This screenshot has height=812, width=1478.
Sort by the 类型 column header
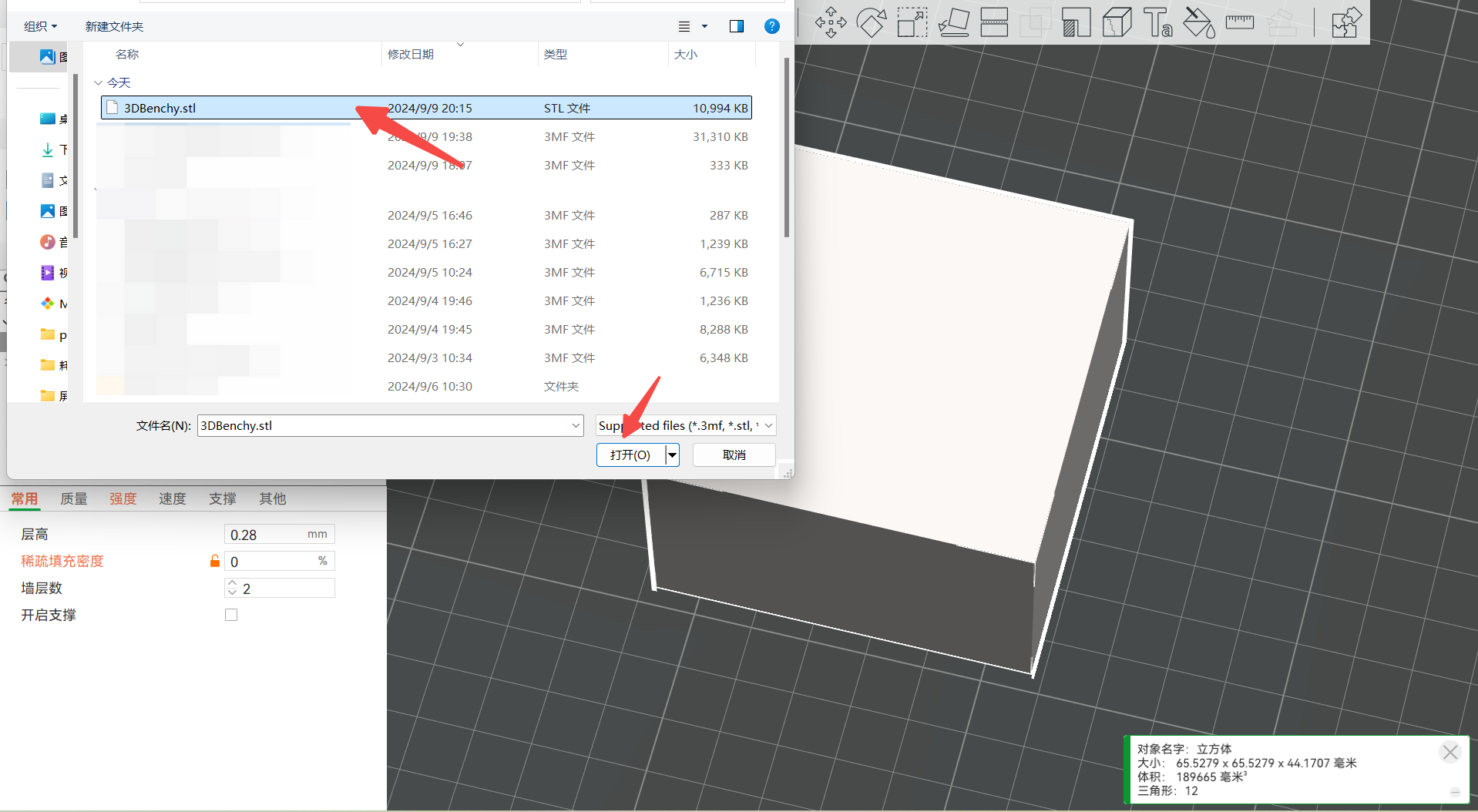coord(556,54)
